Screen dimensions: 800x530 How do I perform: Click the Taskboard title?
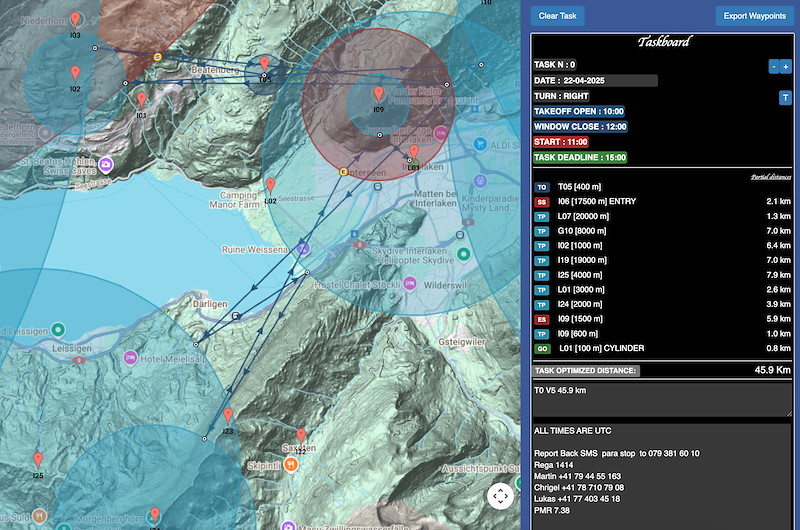(663, 42)
